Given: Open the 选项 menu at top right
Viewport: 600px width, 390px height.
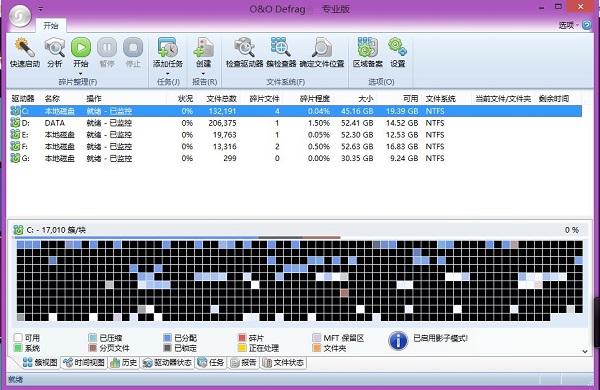Looking at the screenshot, I should 568,25.
